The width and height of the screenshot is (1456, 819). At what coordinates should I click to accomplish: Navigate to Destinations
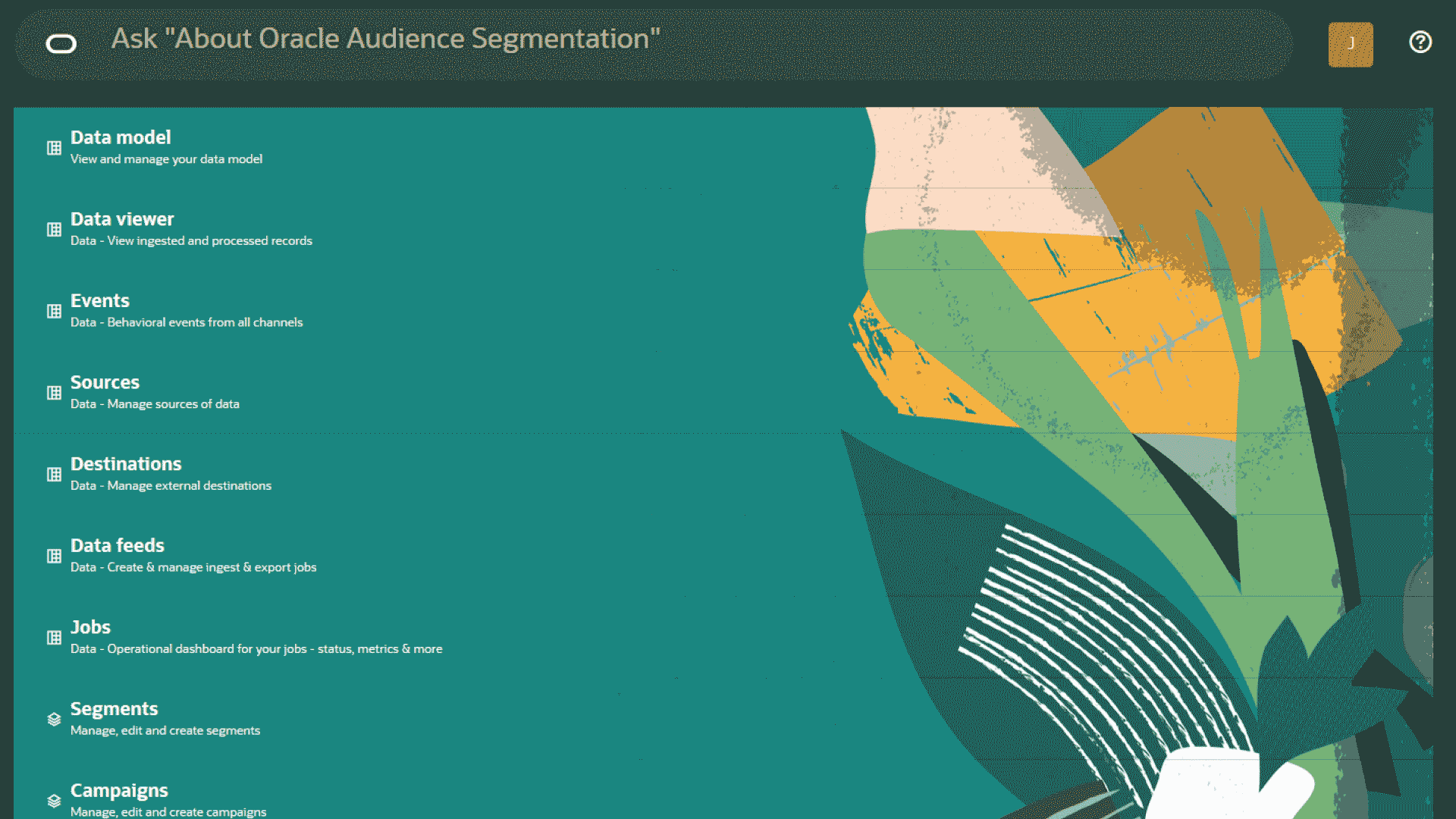pyautogui.click(x=126, y=463)
